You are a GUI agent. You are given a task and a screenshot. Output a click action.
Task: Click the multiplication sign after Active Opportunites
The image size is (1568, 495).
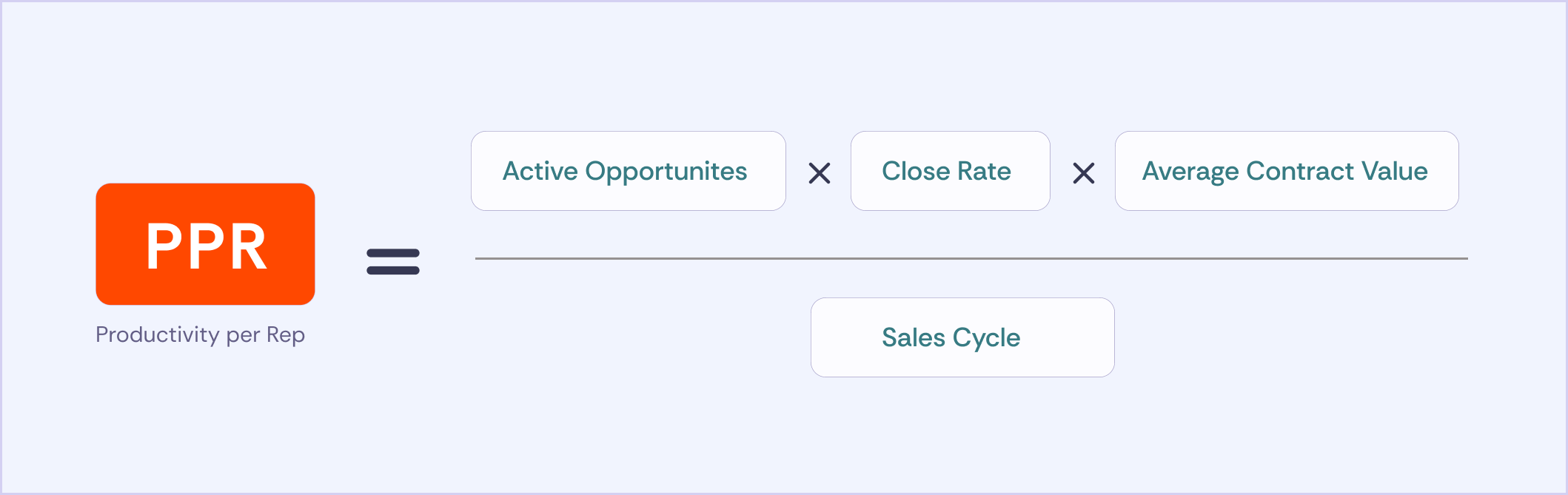pos(820,173)
